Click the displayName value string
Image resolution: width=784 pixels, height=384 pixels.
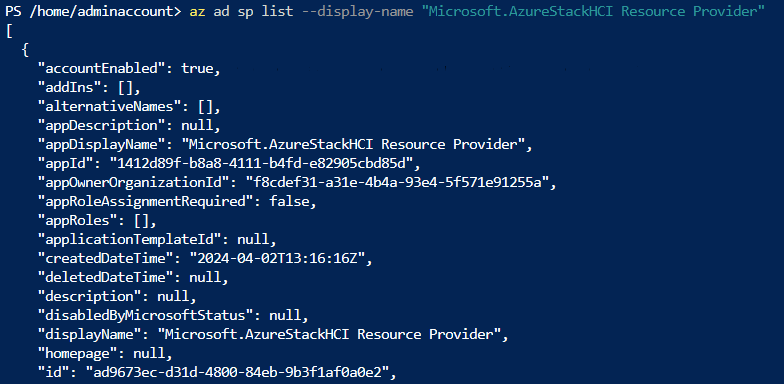click(328, 334)
